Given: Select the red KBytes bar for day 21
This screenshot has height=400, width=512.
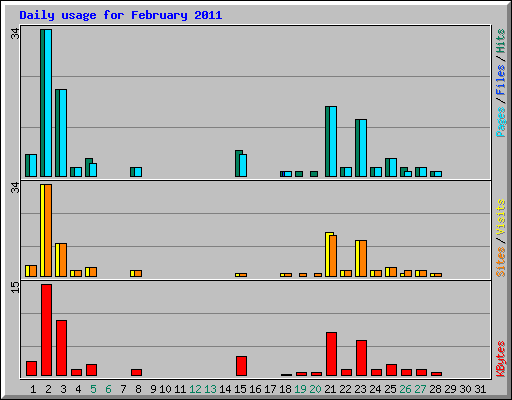Looking at the screenshot, I should [332, 354].
